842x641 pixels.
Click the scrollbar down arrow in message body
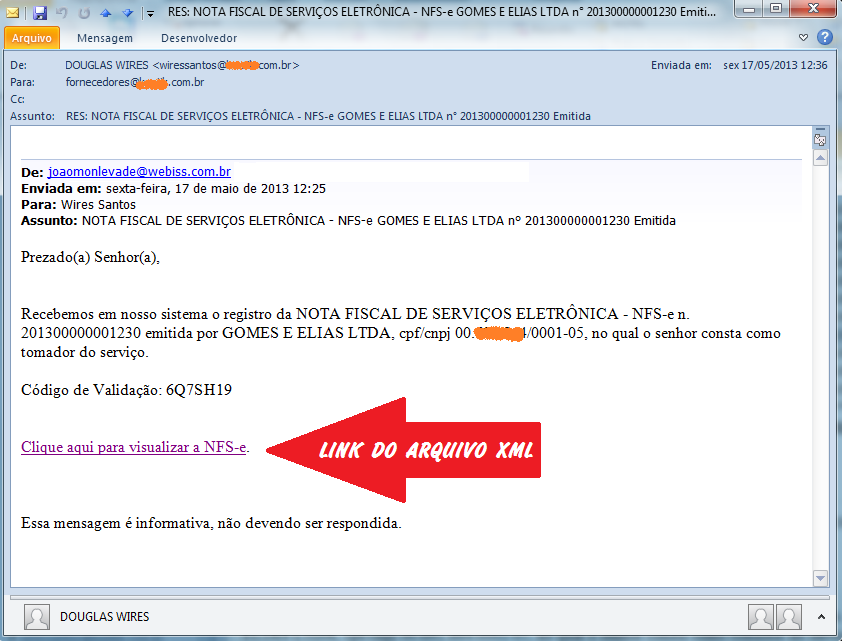click(x=820, y=578)
